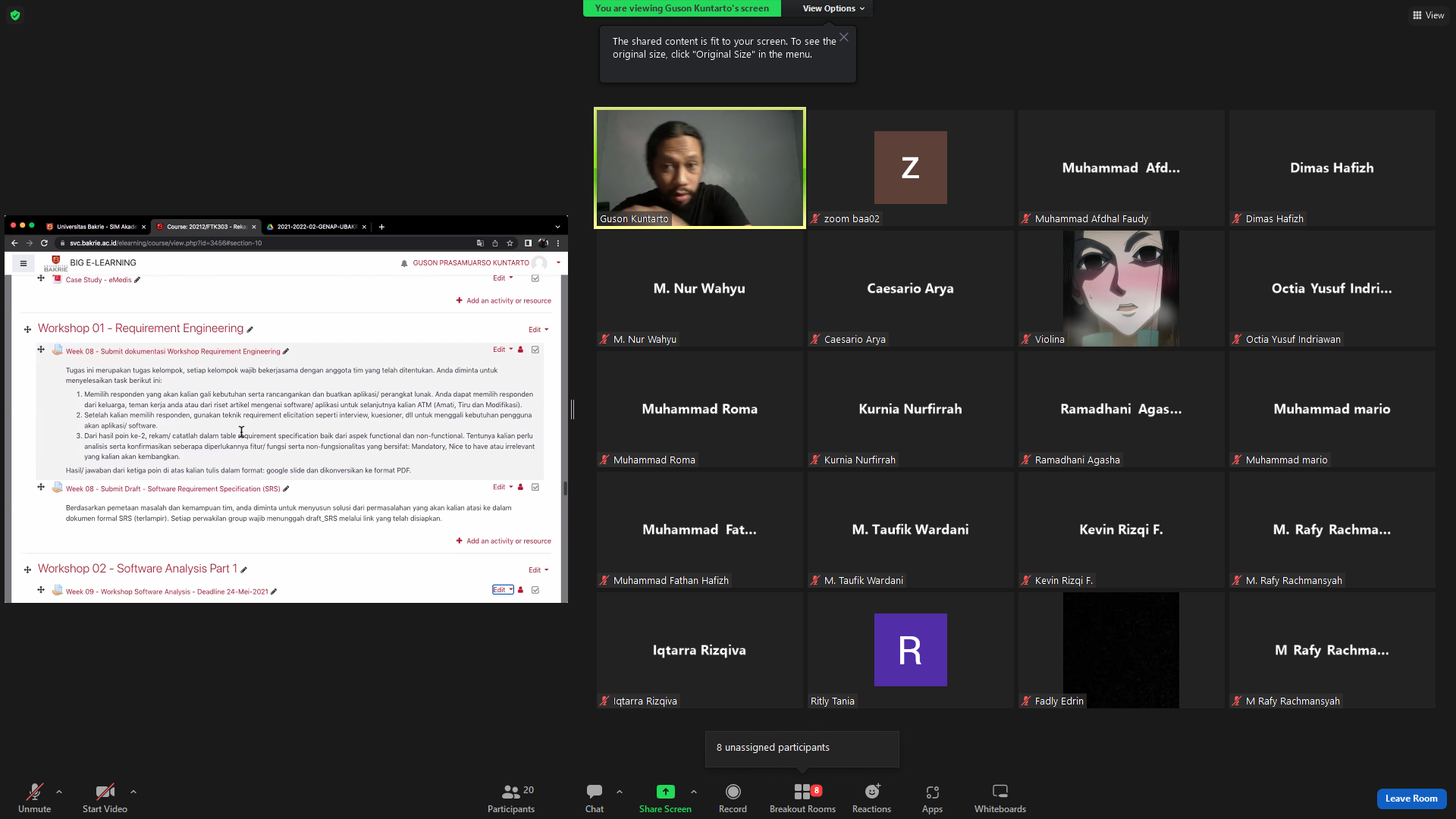Open Case Study - eMedis resource
This screenshot has width=1456, height=819.
(99, 280)
